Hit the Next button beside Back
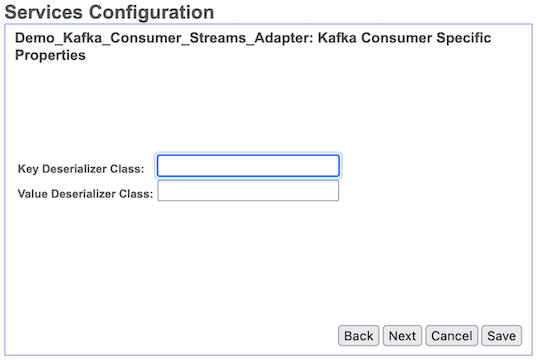Viewport: 536px width, 362px height. (x=402, y=336)
